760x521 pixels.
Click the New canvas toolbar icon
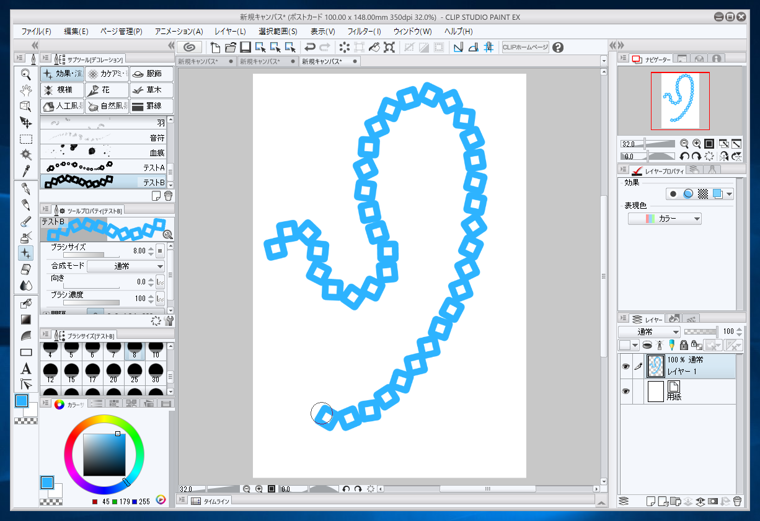pos(215,47)
